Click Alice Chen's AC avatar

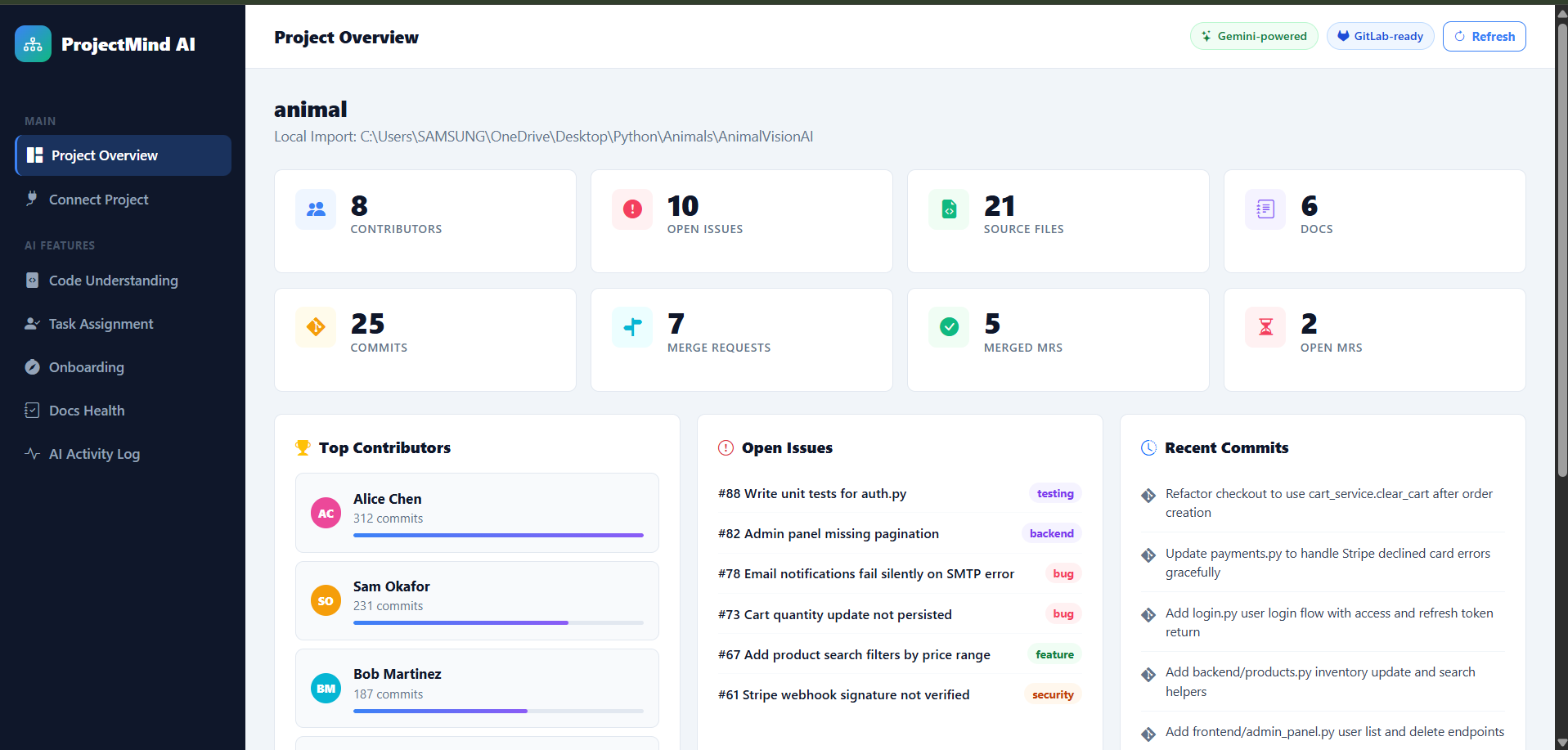(326, 513)
